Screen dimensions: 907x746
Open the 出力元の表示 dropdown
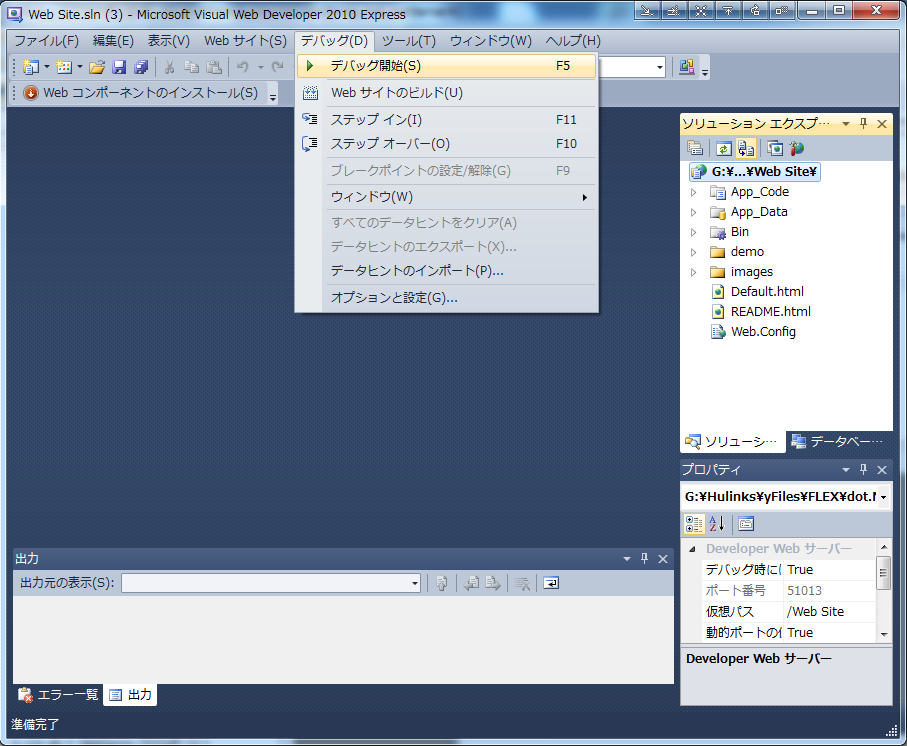coord(415,583)
